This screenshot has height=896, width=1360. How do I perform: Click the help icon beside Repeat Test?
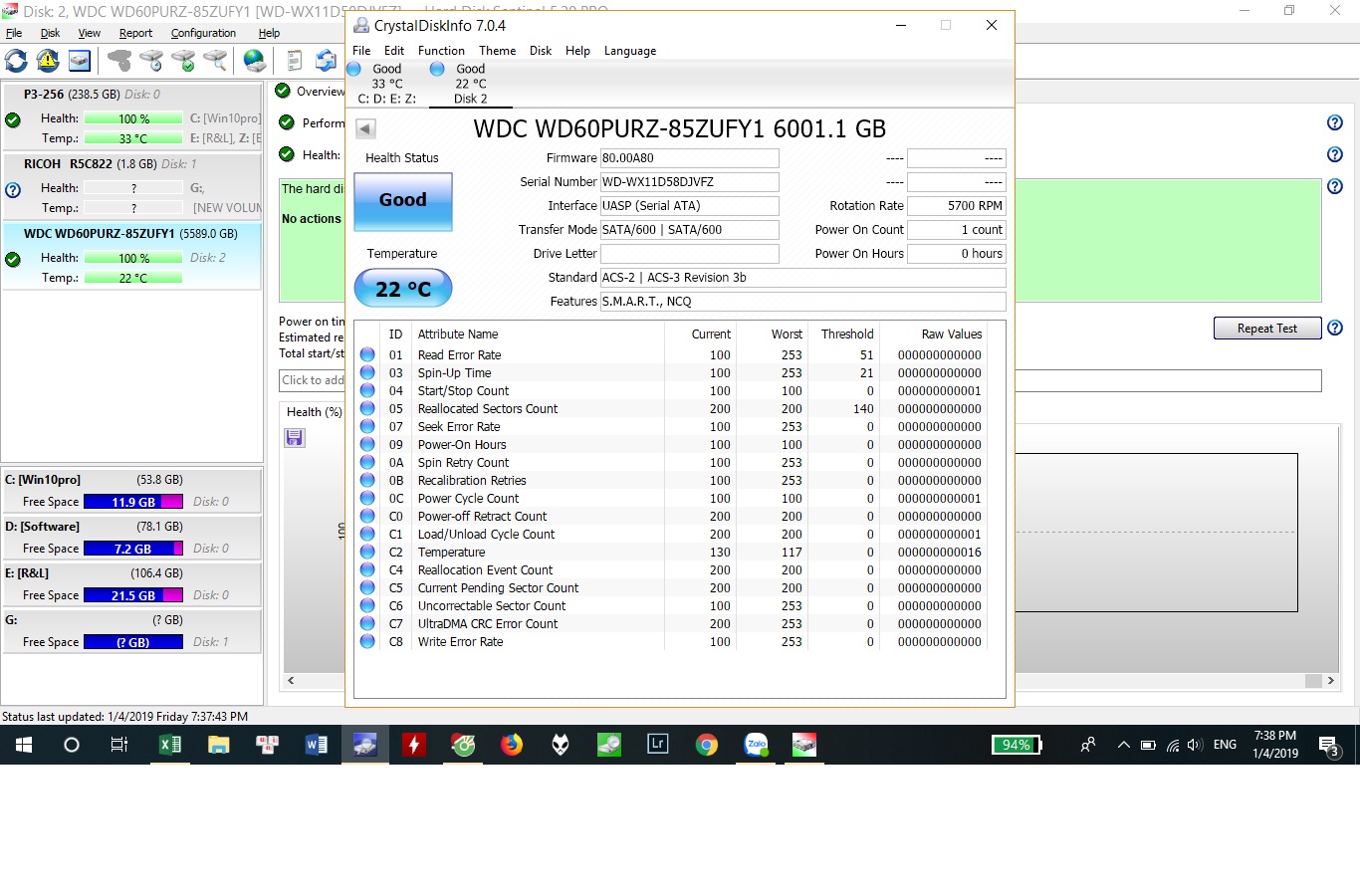click(x=1335, y=328)
